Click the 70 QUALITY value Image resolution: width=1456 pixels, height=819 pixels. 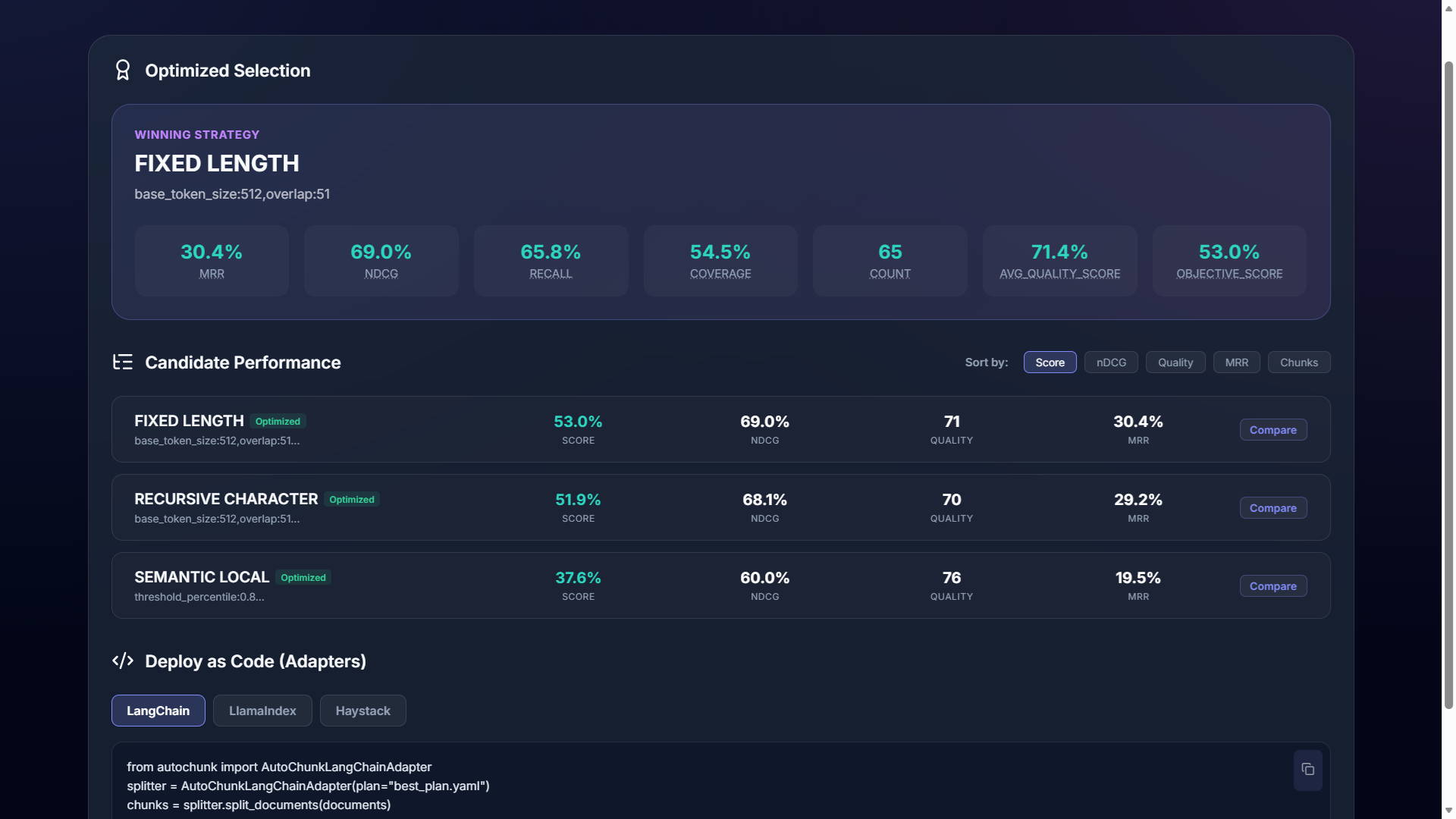click(x=952, y=500)
